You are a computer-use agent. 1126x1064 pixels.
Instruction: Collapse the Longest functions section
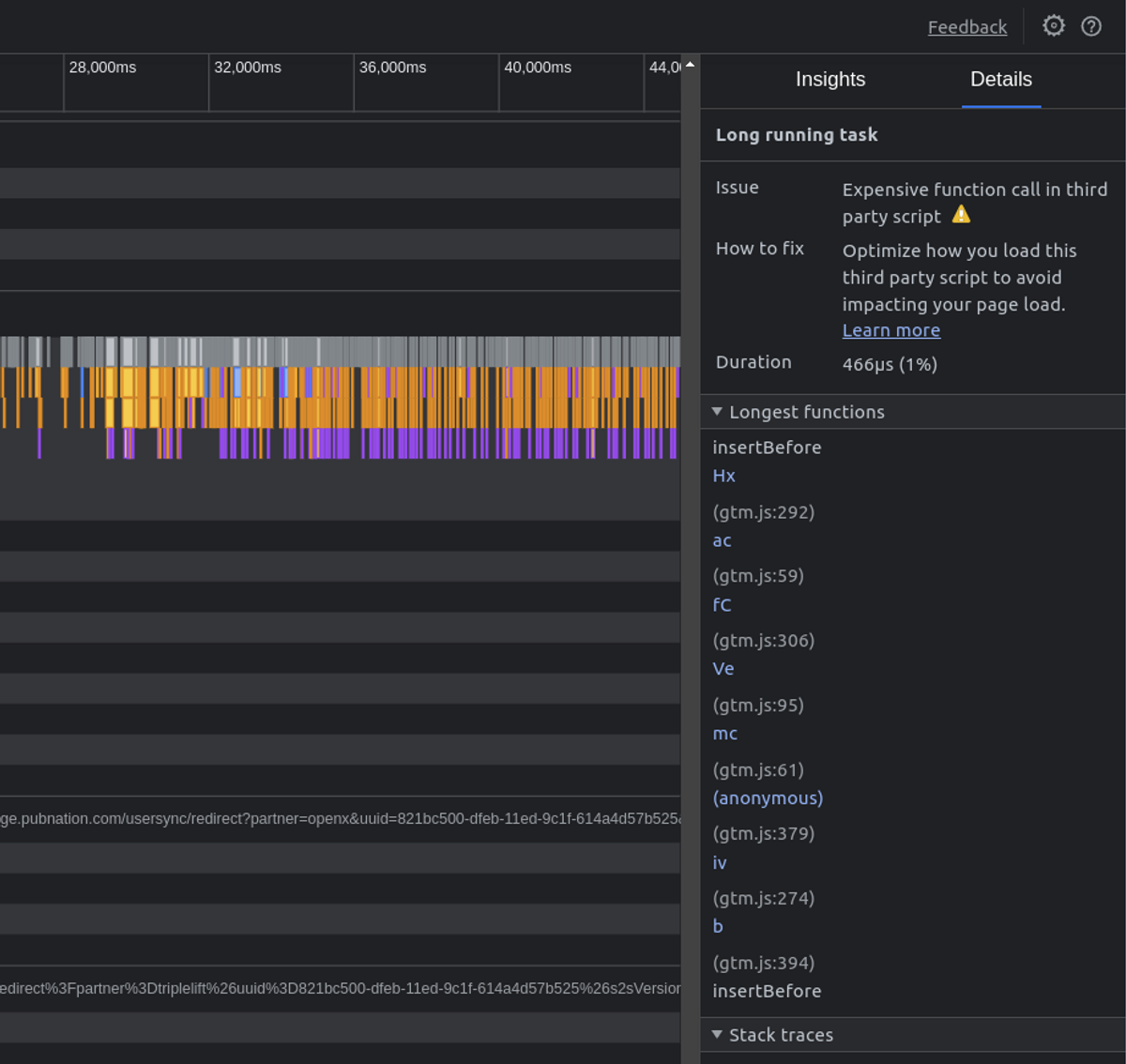point(717,411)
